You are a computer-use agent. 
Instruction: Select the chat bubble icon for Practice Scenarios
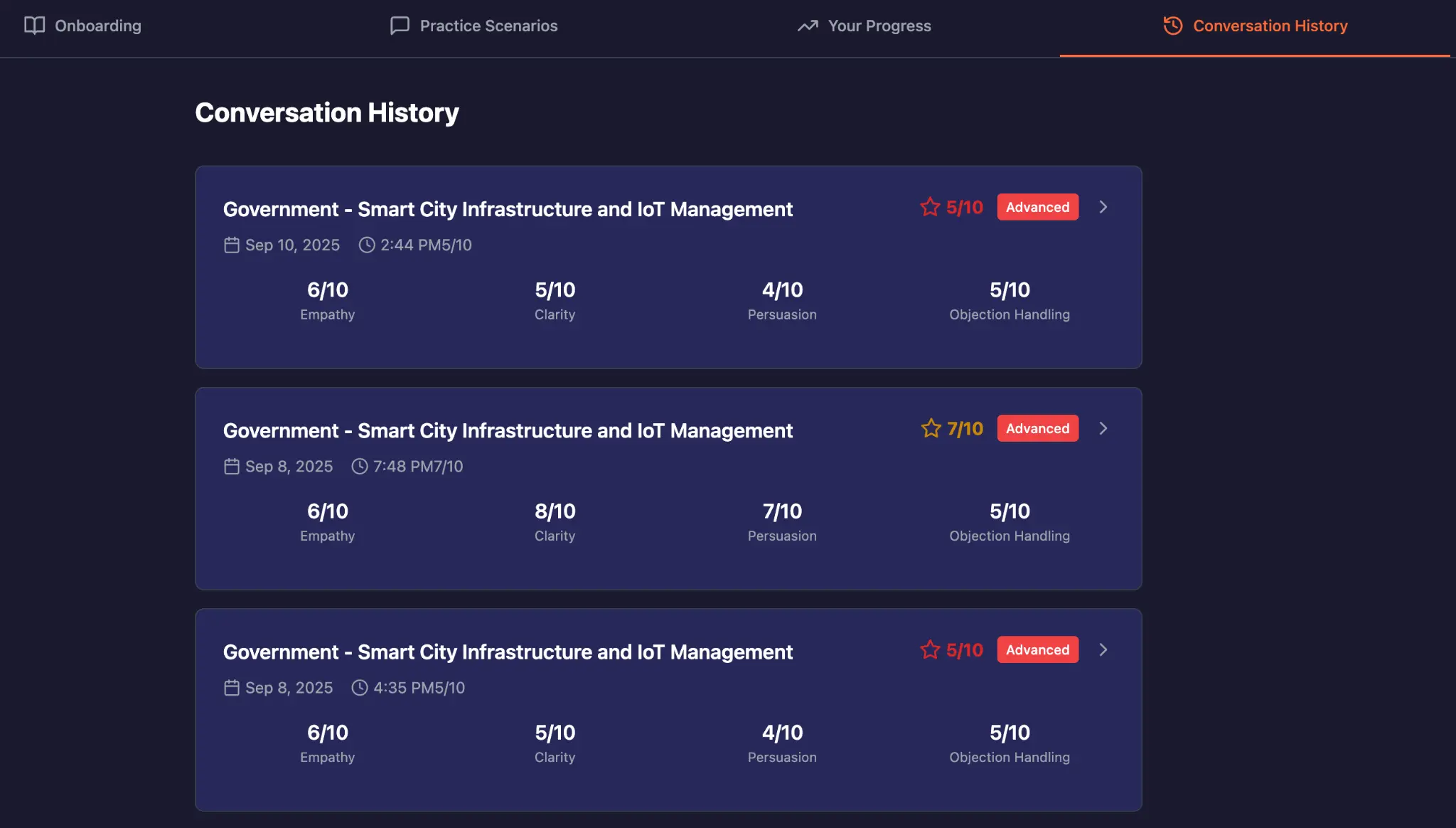click(400, 26)
